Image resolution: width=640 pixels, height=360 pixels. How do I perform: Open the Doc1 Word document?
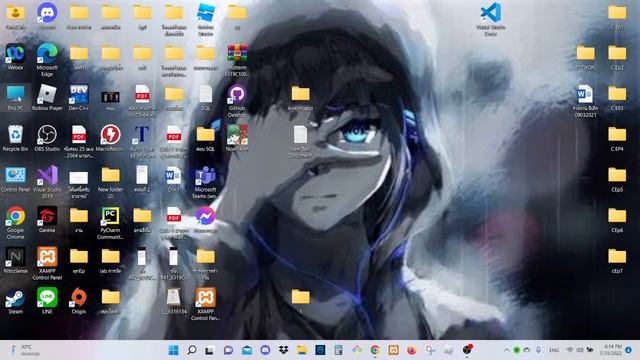coord(173,179)
